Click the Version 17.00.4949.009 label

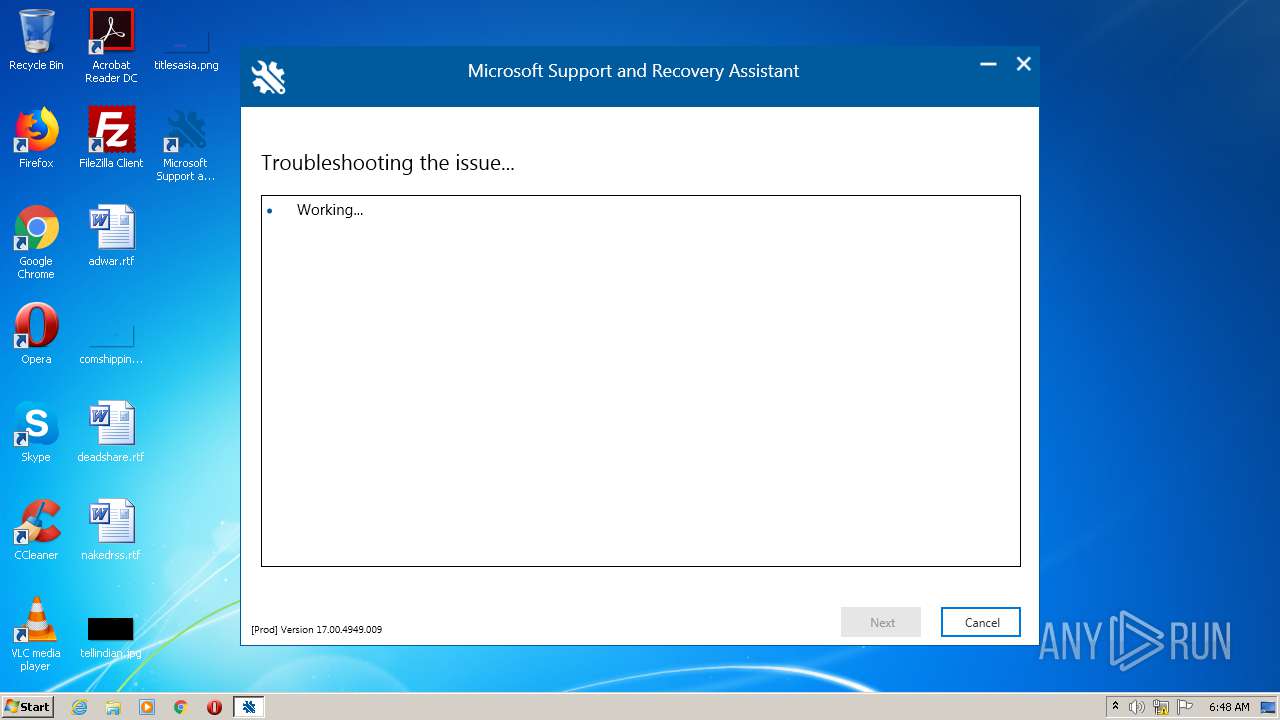[x=316, y=630]
